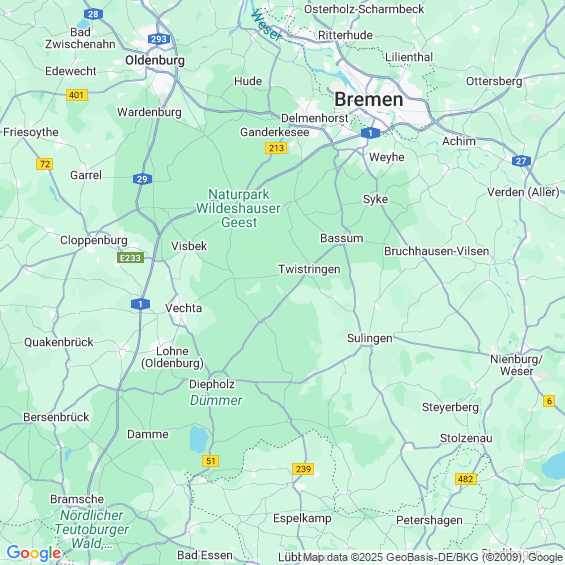The image size is (565, 565).
Task: Click the green E233 route badge
Action: (130, 258)
